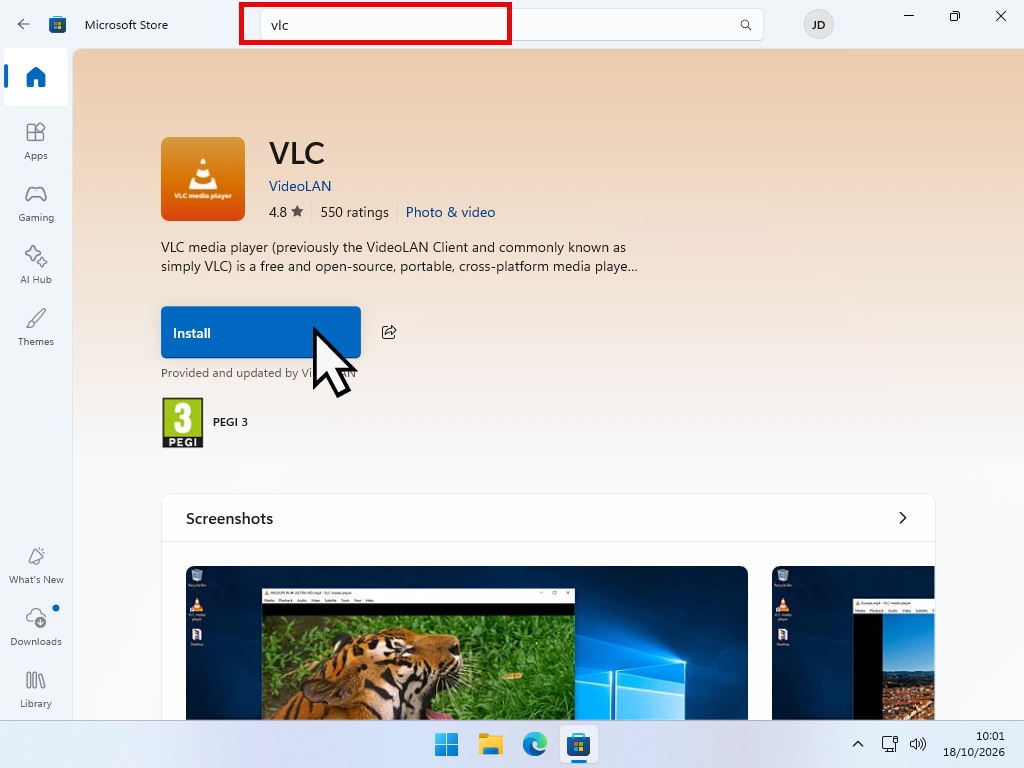Click the search magnifier icon
Image resolution: width=1024 pixels, height=768 pixels.
(745, 25)
